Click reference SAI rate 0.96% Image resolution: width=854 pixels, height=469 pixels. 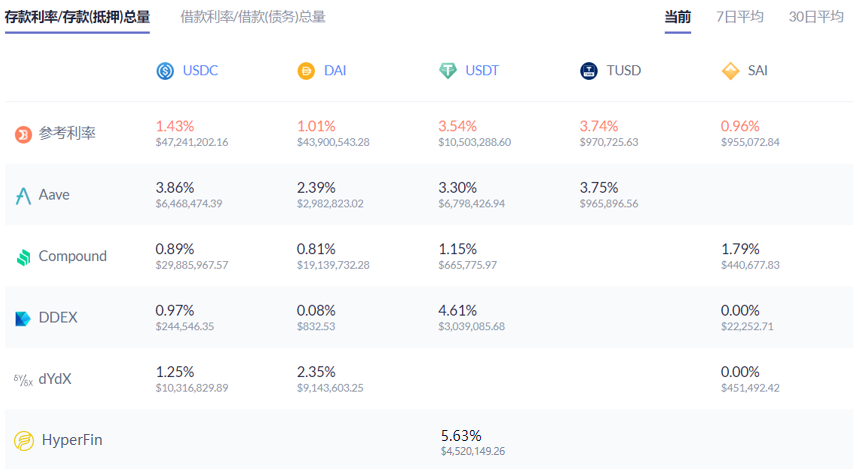[x=740, y=126]
